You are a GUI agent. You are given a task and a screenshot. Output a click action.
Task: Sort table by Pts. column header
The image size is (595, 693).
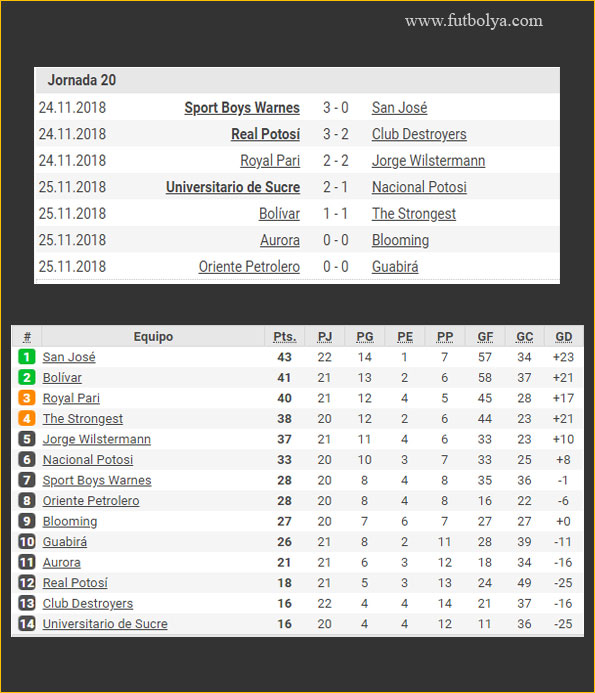point(285,337)
